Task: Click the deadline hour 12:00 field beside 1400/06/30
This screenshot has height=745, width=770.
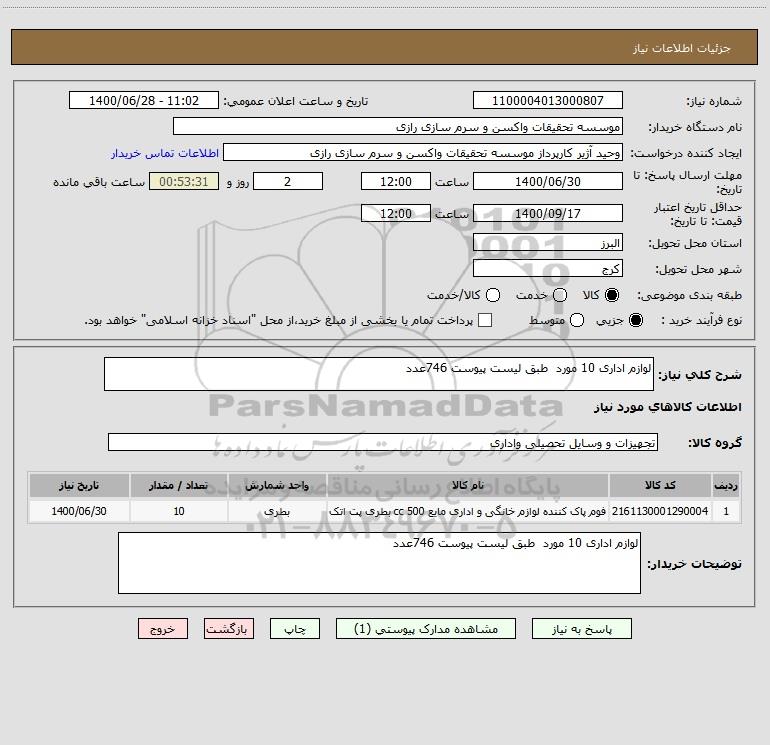Action: 396,181
